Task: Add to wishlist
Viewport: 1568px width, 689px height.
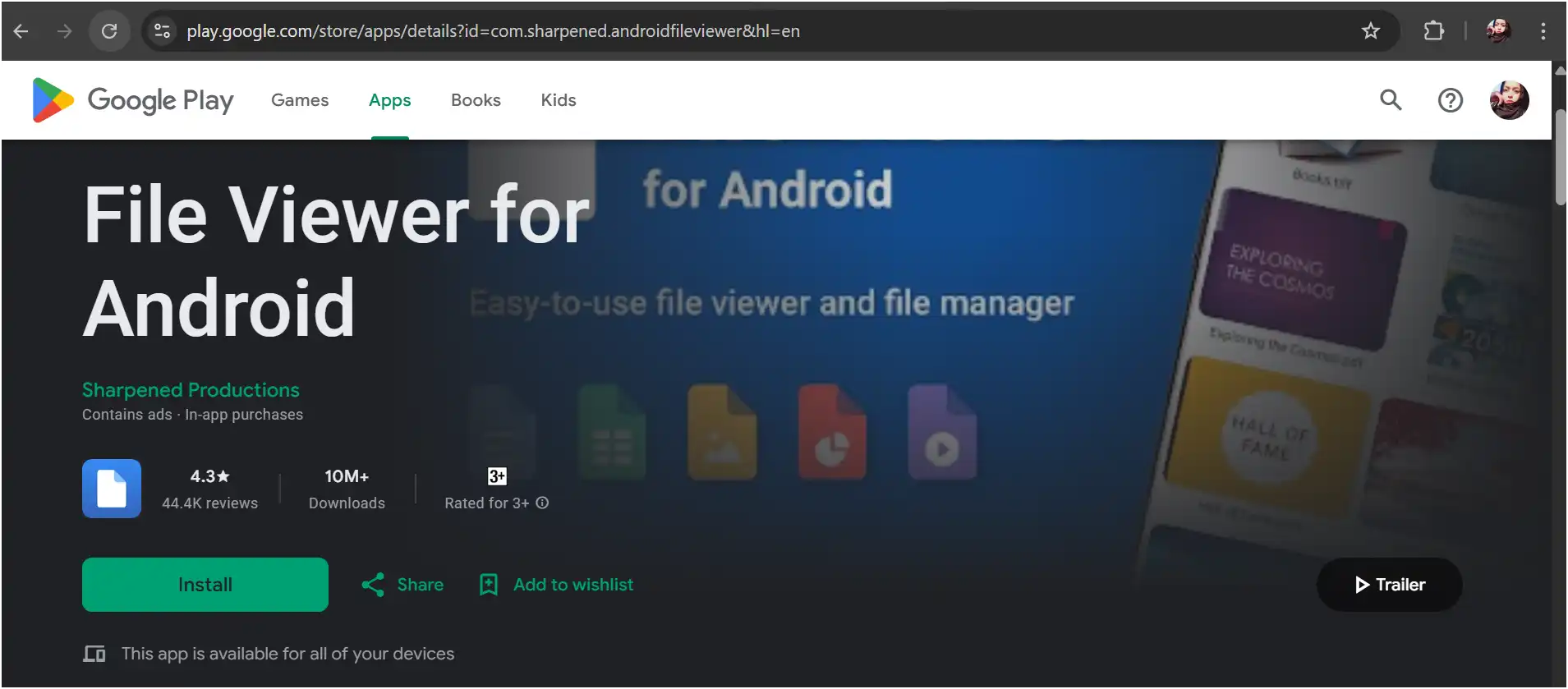Action: [556, 585]
